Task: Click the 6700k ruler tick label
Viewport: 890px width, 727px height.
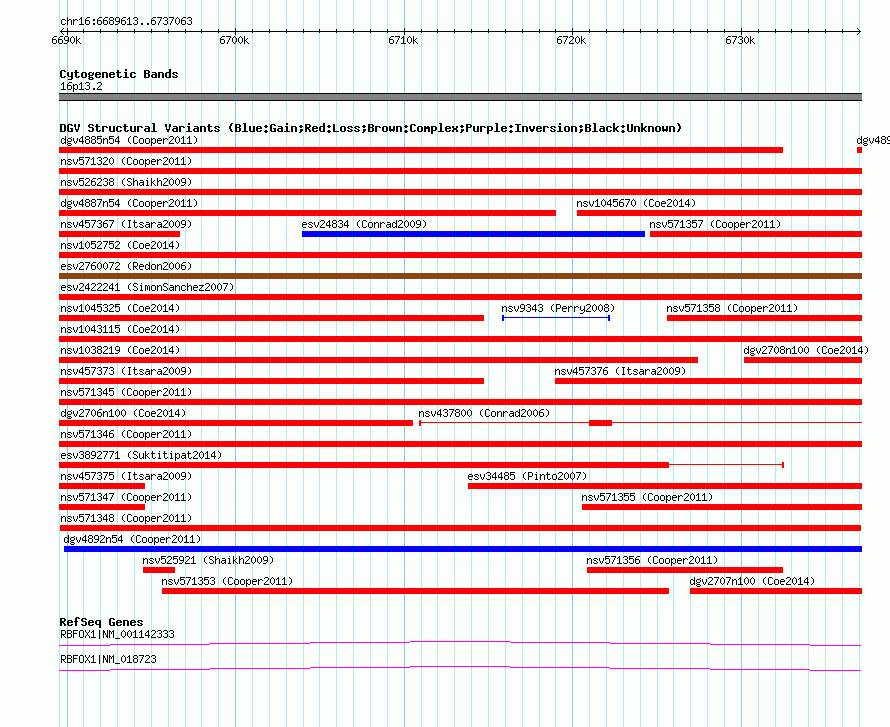Action: (x=234, y=40)
